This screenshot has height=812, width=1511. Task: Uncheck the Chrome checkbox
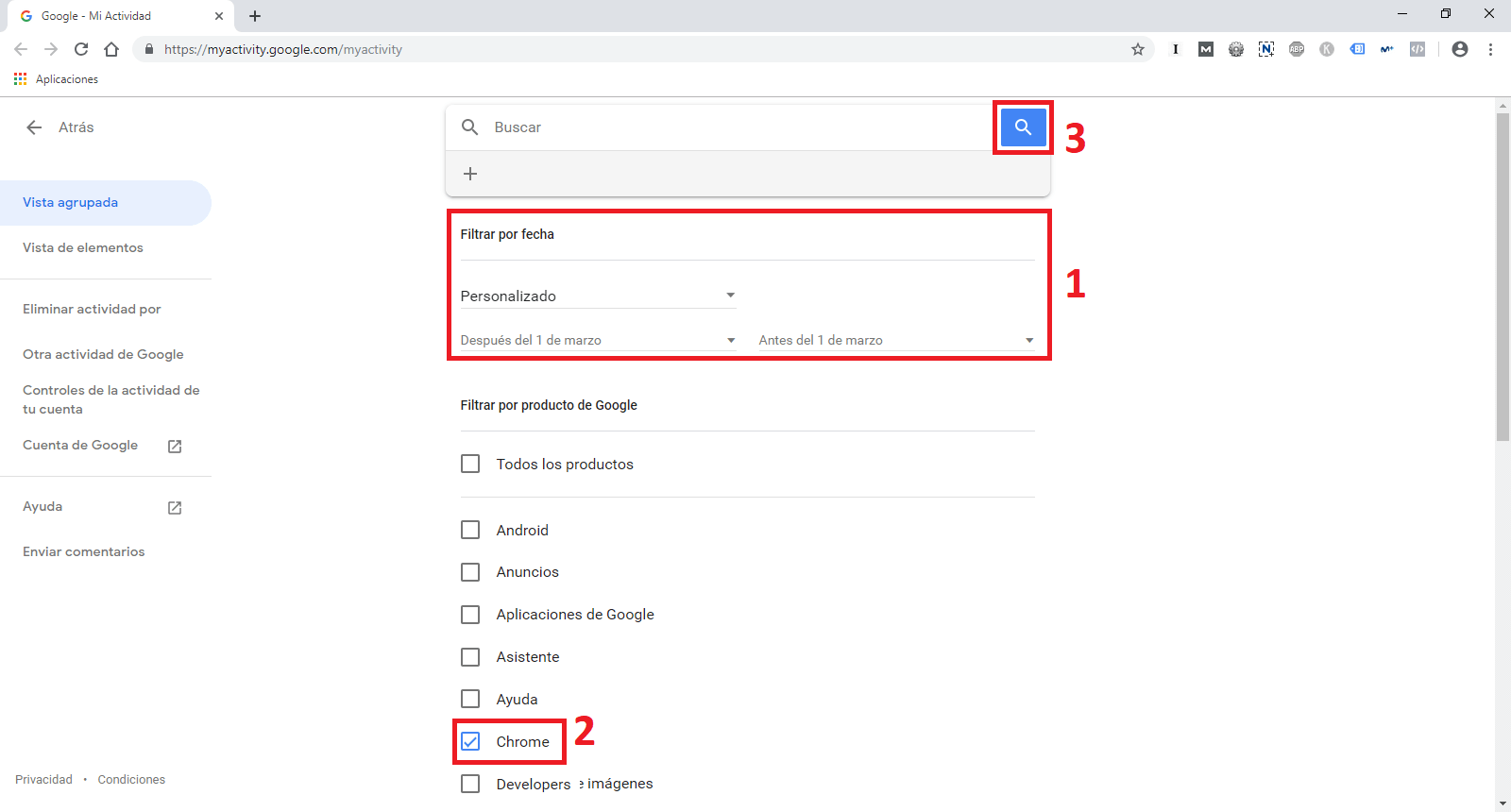pos(470,741)
